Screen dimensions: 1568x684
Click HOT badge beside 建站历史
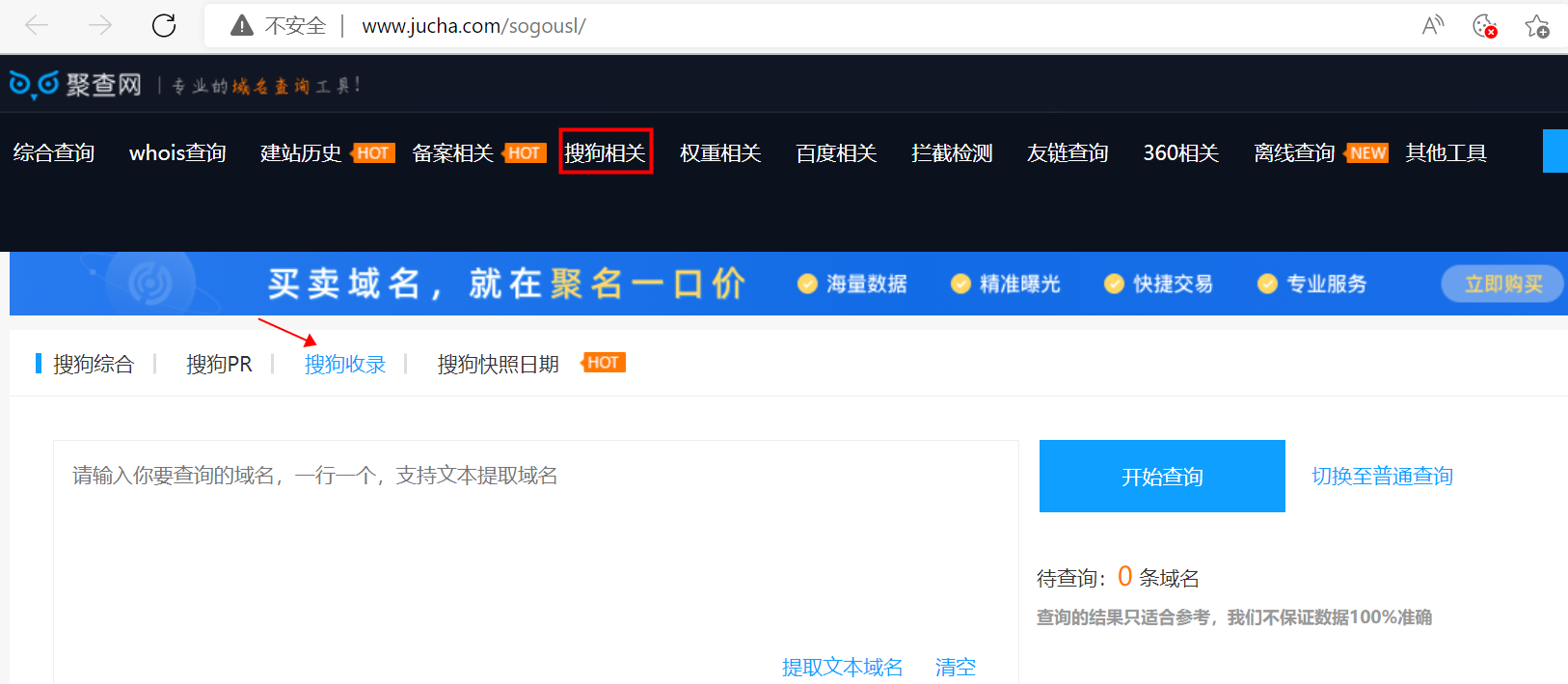[373, 152]
